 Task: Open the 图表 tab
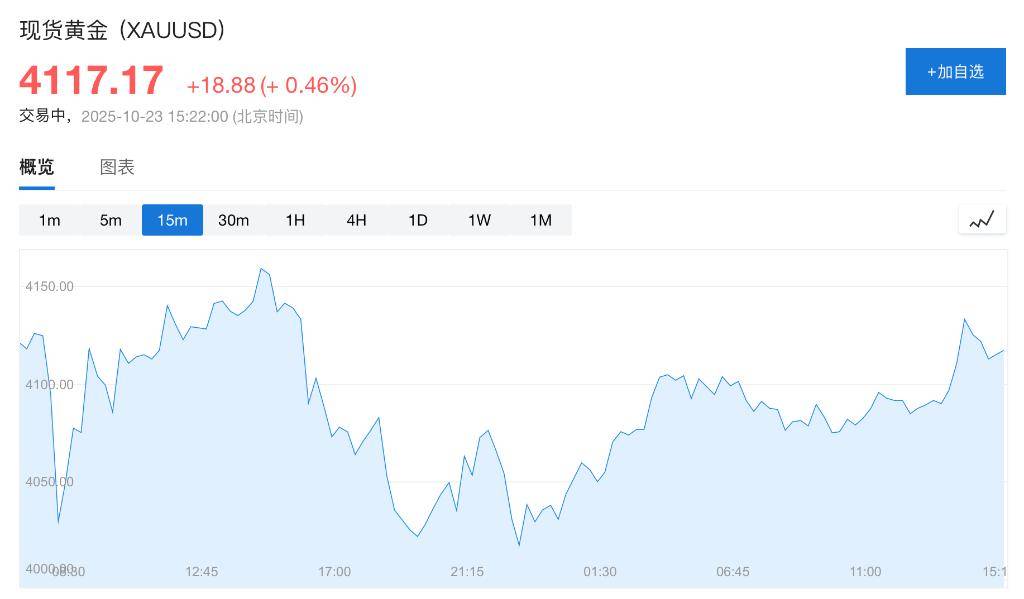117,167
